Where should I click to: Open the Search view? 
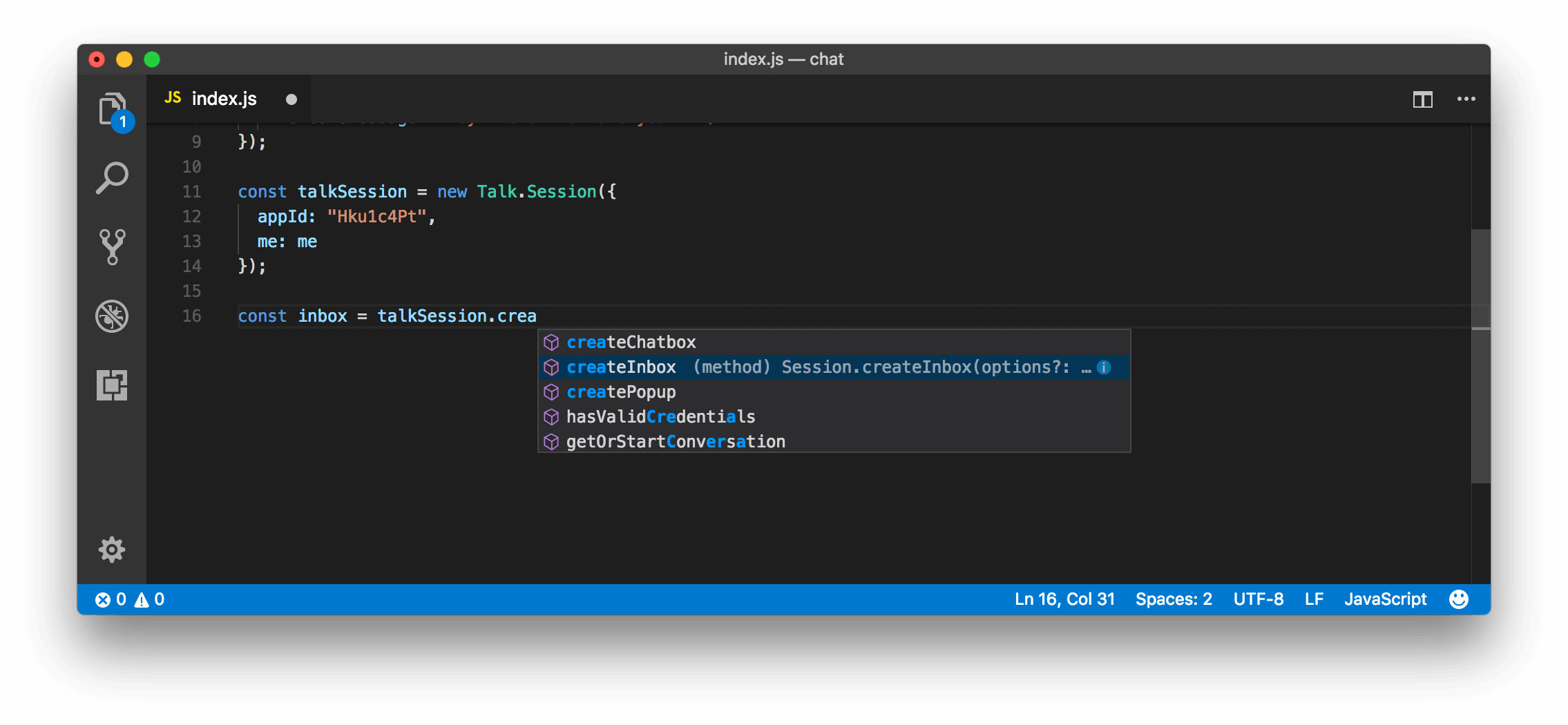click(113, 177)
